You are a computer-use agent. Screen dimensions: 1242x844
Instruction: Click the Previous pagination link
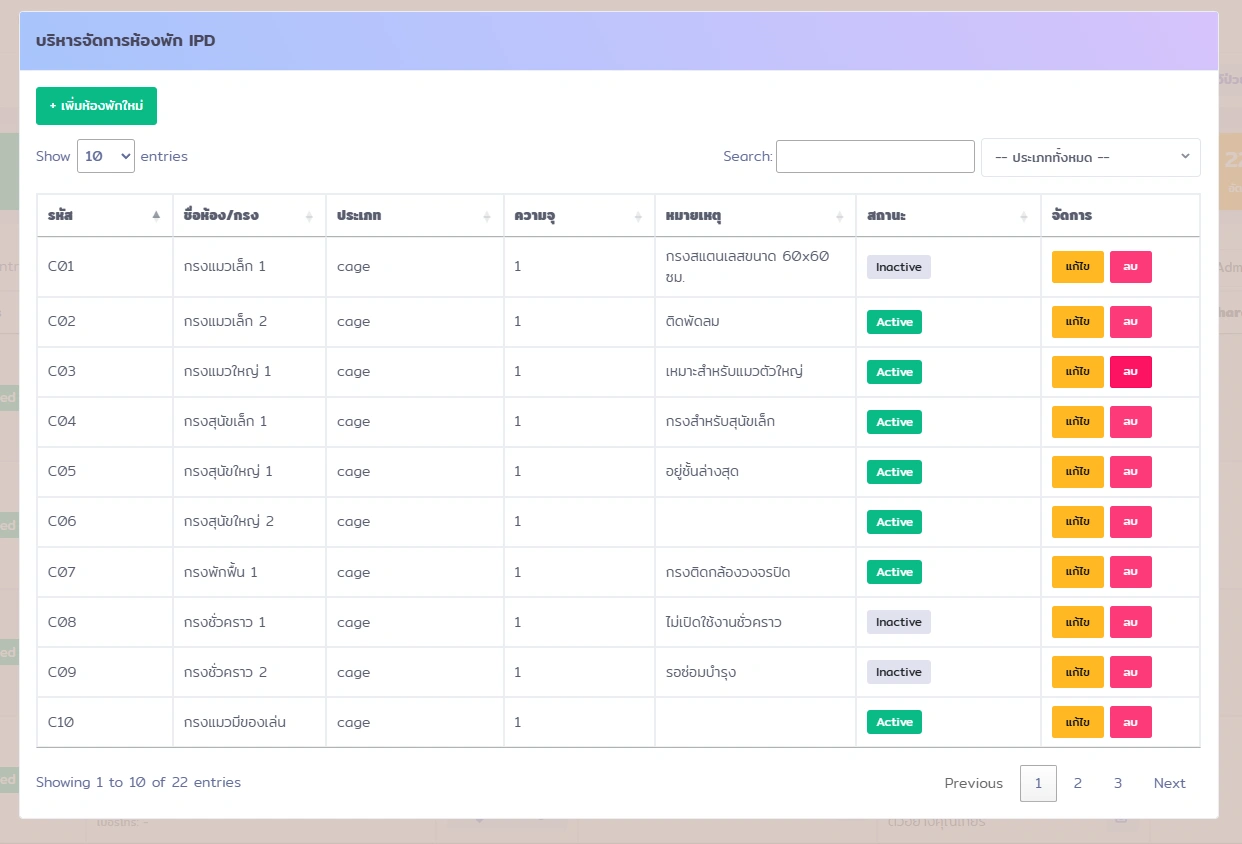pos(973,783)
